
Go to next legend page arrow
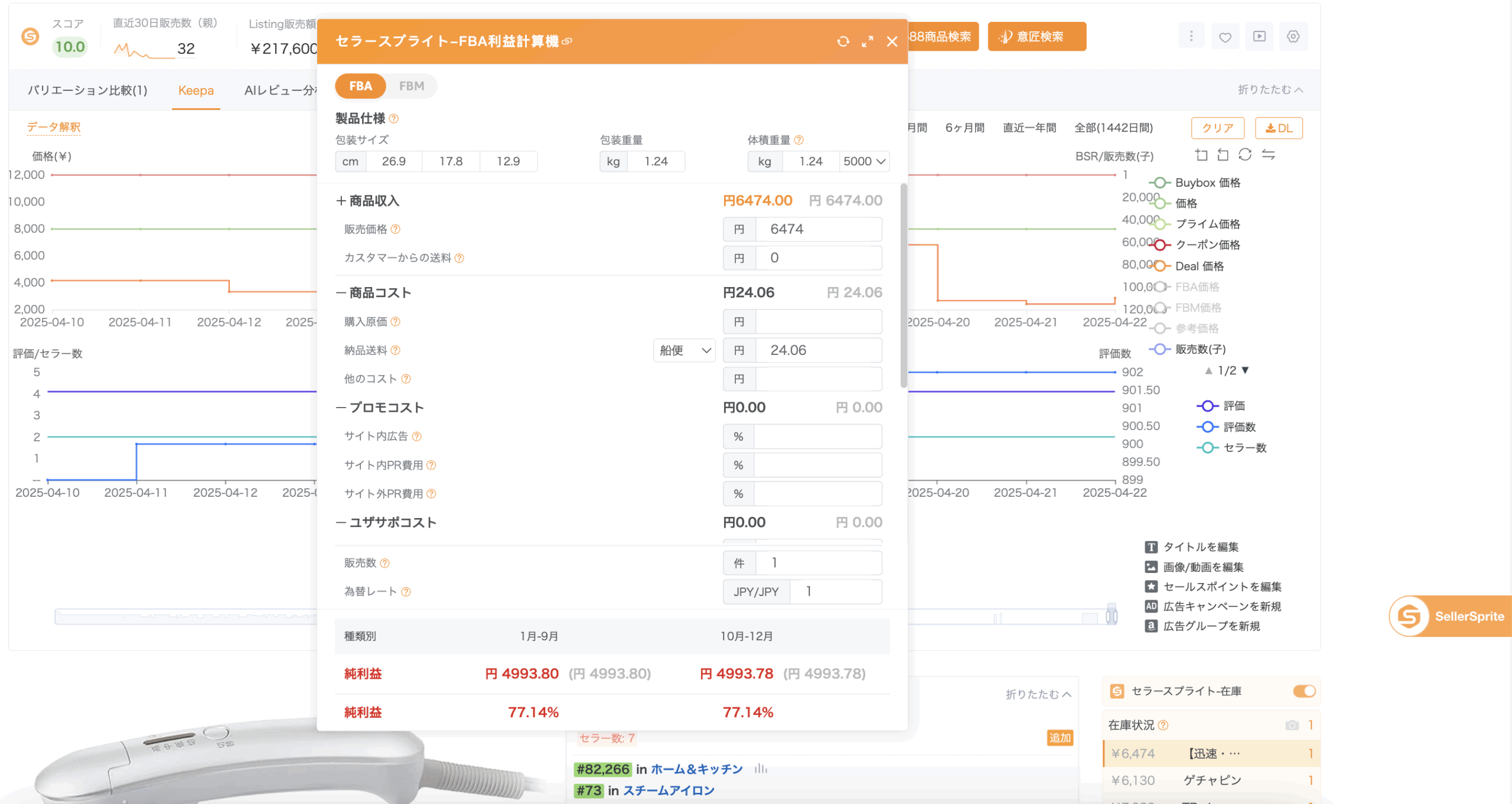click(x=1246, y=370)
